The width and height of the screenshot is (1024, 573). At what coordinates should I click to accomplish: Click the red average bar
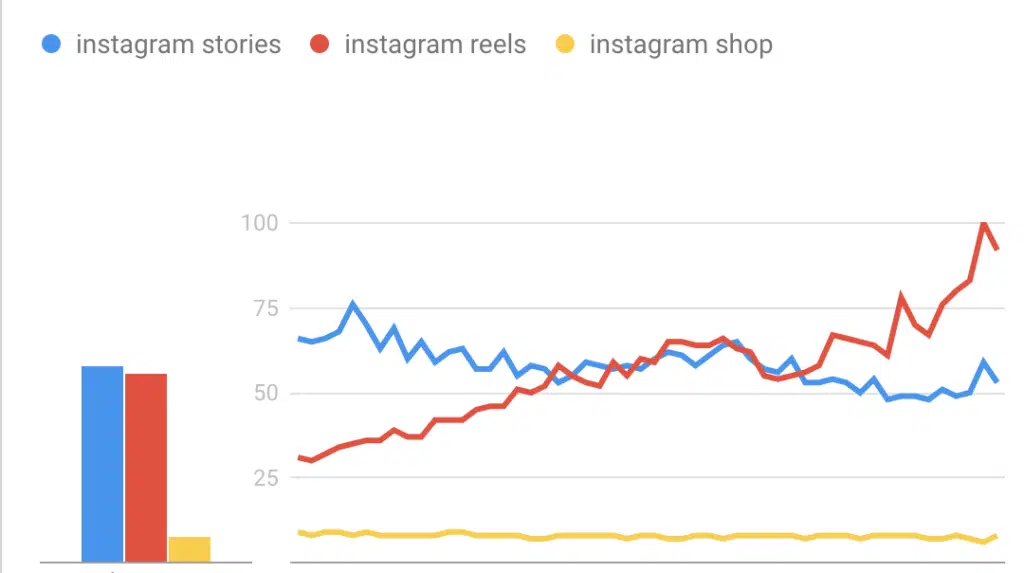point(146,468)
